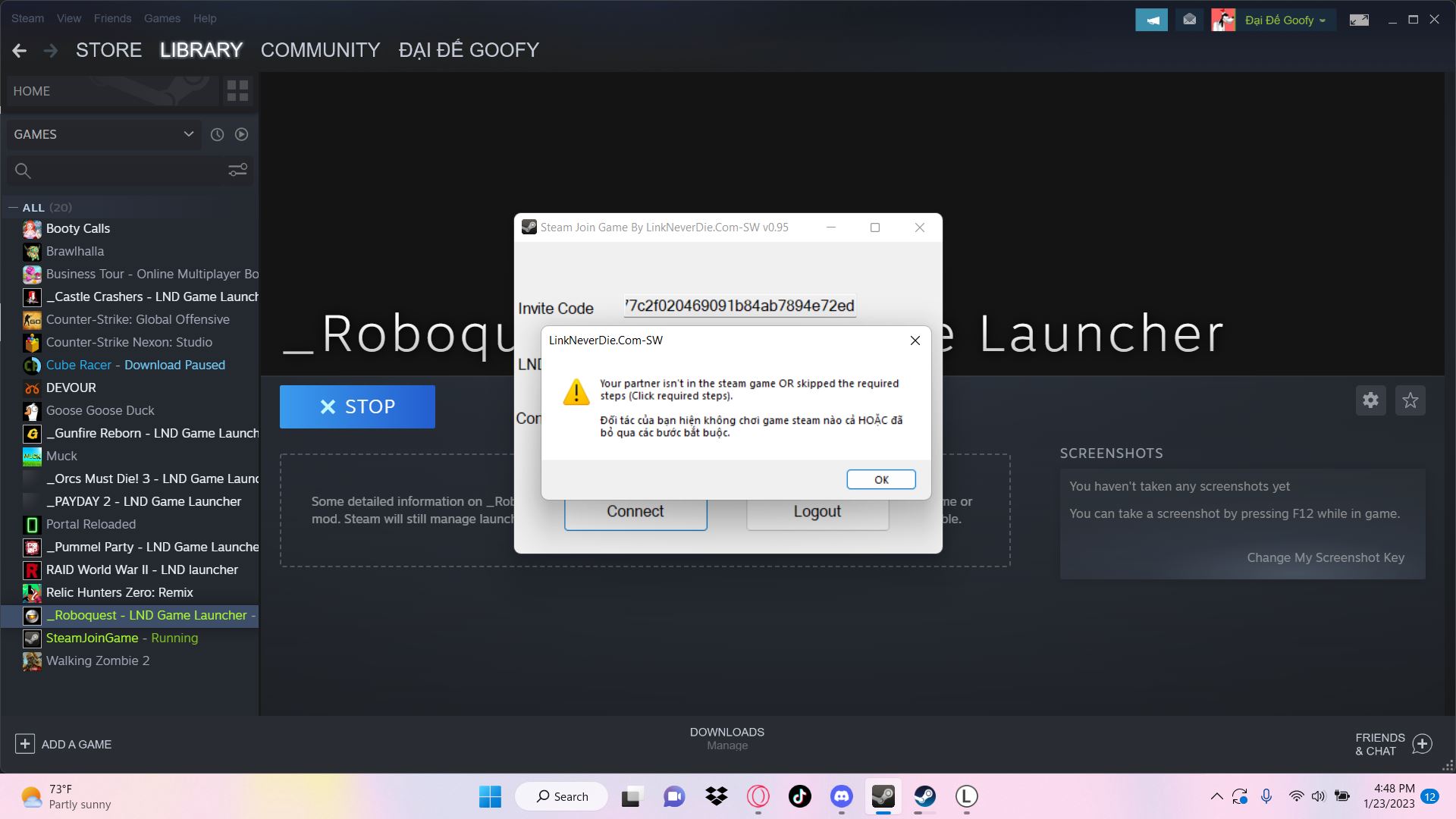Viewport: 1456px width, 819px height.
Task: Open the Steam announcements megaphone icon
Action: tap(1151, 20)
